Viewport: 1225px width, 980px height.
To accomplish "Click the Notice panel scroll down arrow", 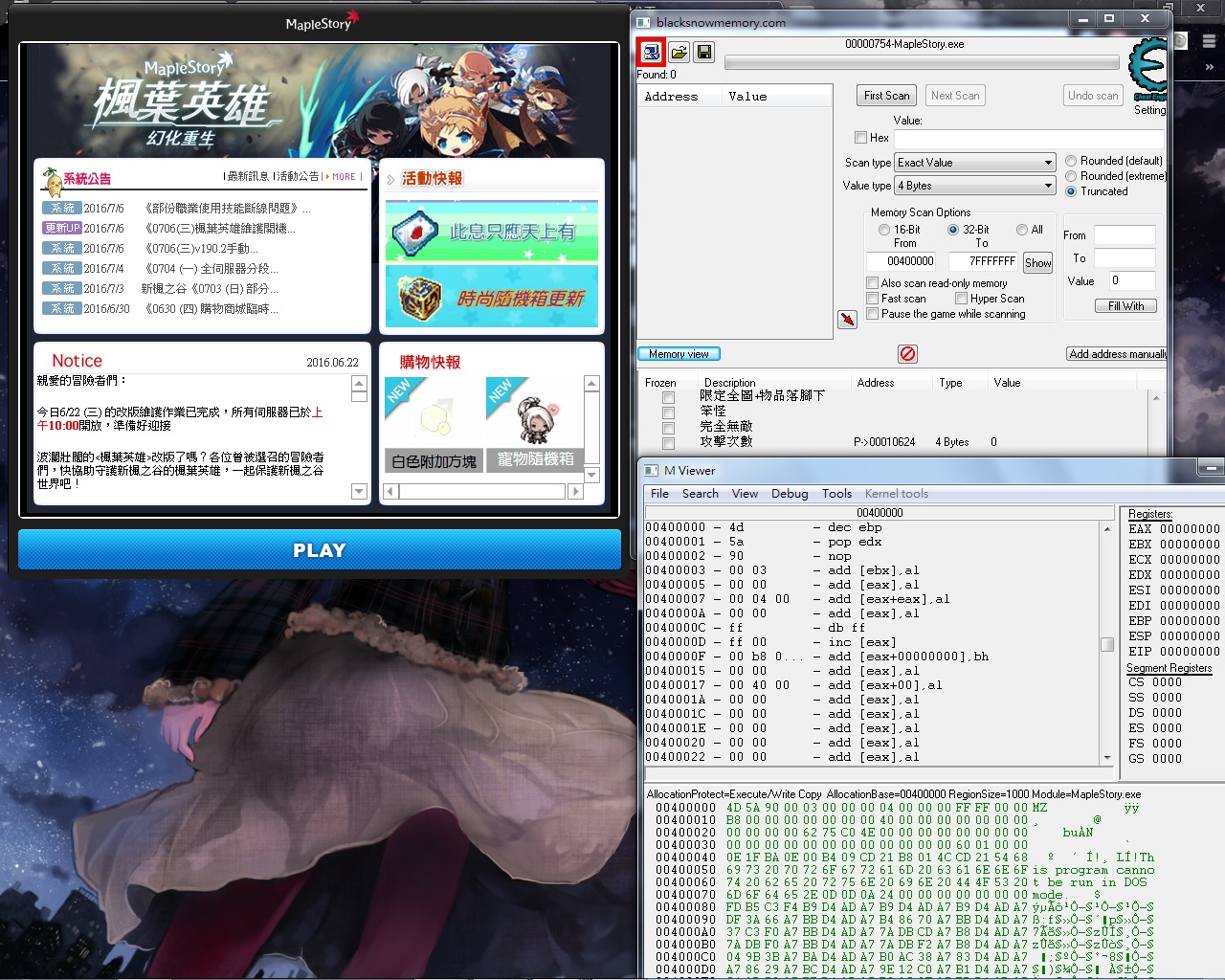I will [x=360, y=492].
